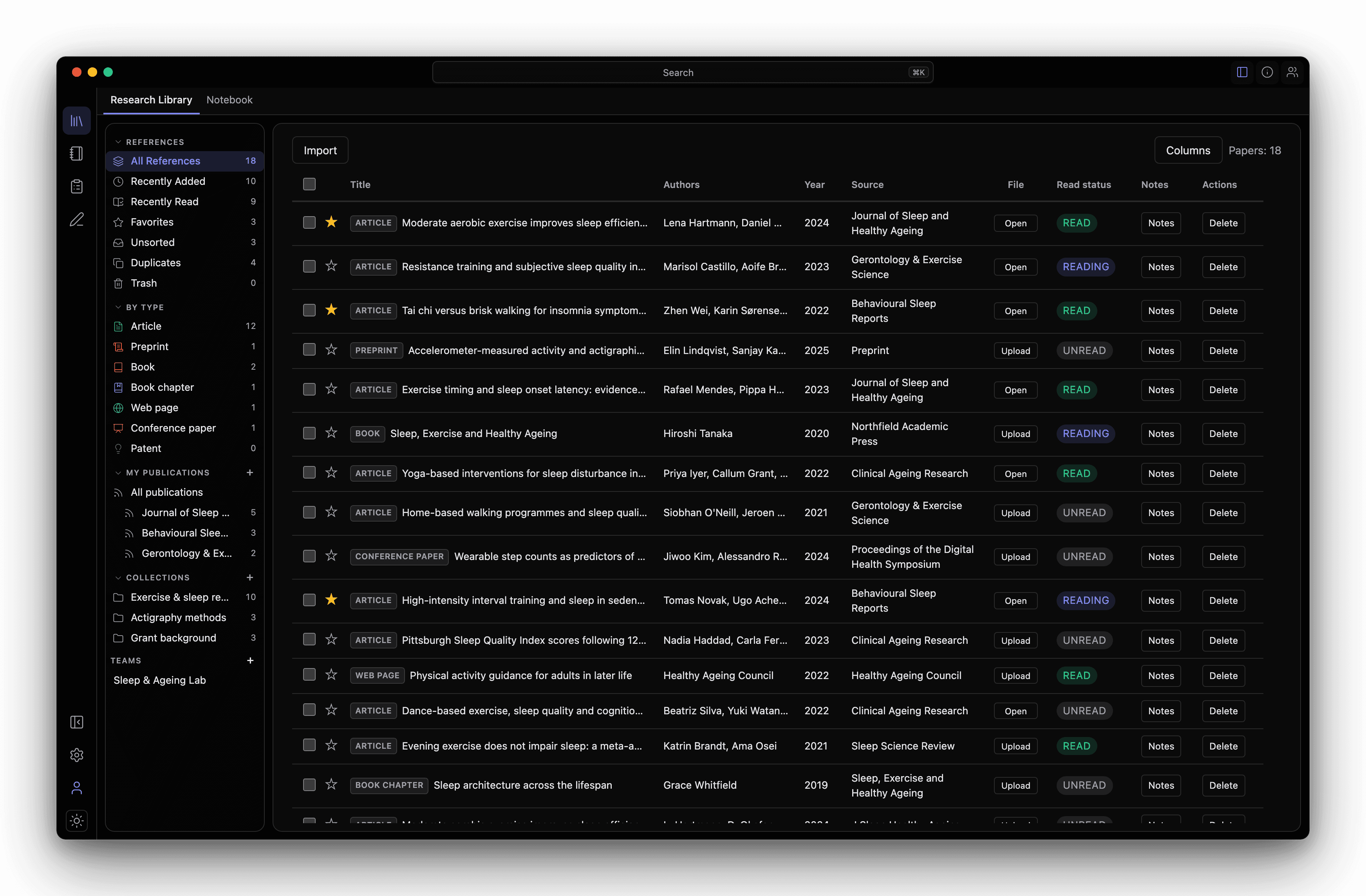Collapse the References section
Viewport: 1366px width, 896px height.
(117, 142)
